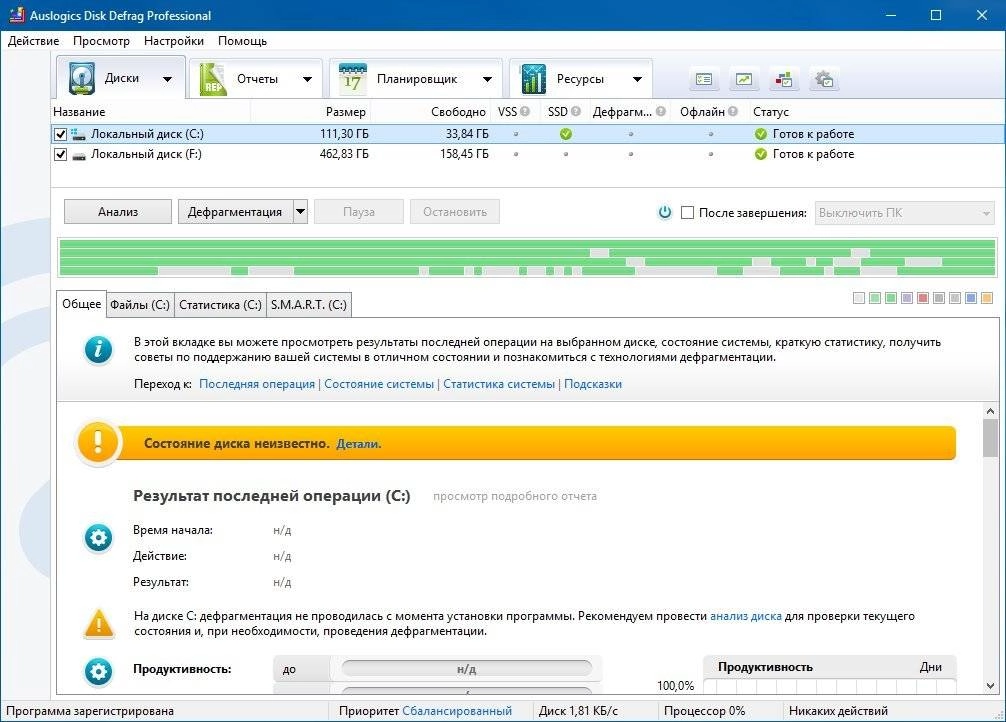Click the Windows drive icon of disk C:
The height and width of the screenshot is (722, 1006).
(x=78, y=134)
